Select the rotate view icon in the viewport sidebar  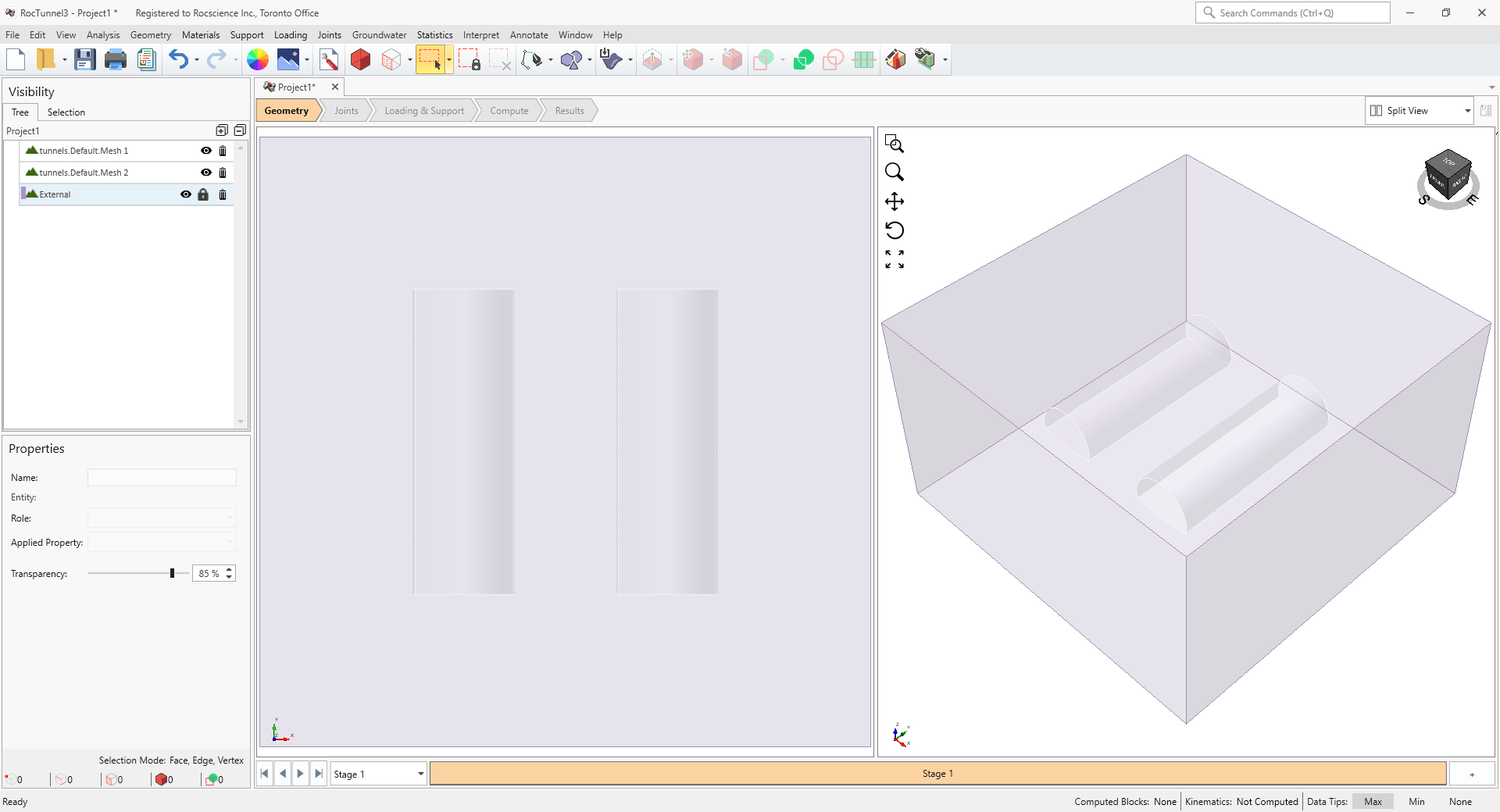[895, 230]
